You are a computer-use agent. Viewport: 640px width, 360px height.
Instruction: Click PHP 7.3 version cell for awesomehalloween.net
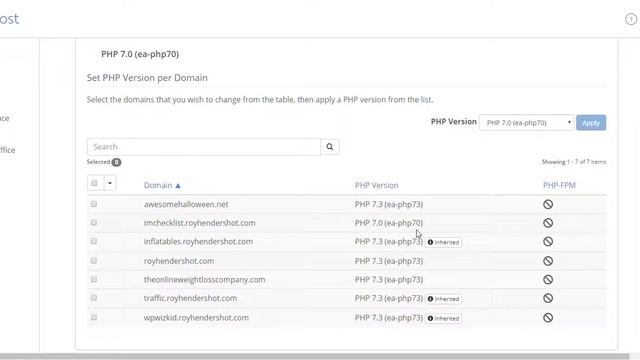389,204
